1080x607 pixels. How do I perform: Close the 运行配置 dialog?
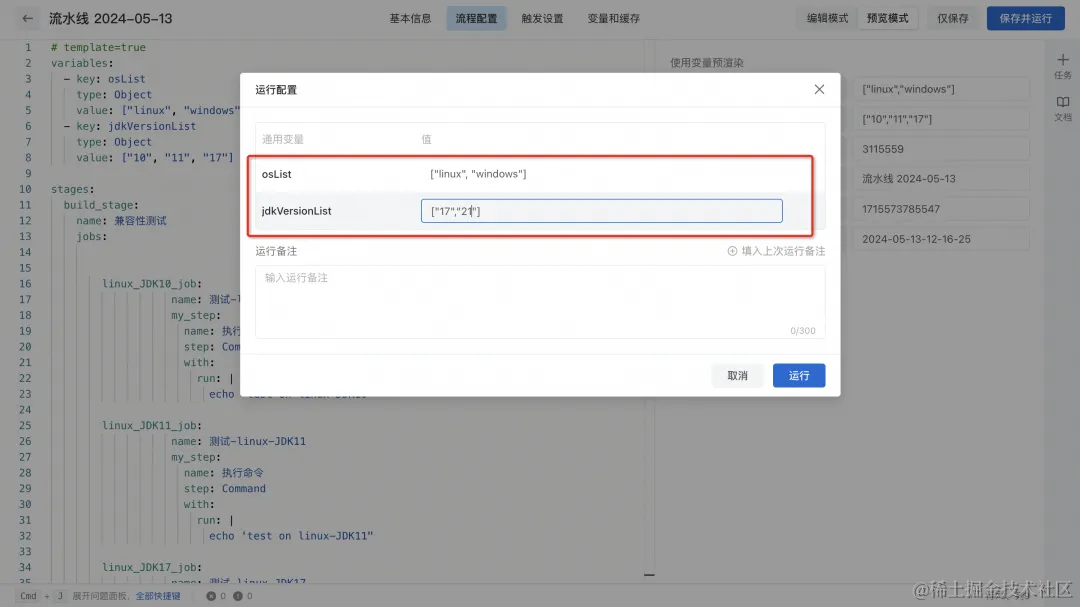coord(819,90)
